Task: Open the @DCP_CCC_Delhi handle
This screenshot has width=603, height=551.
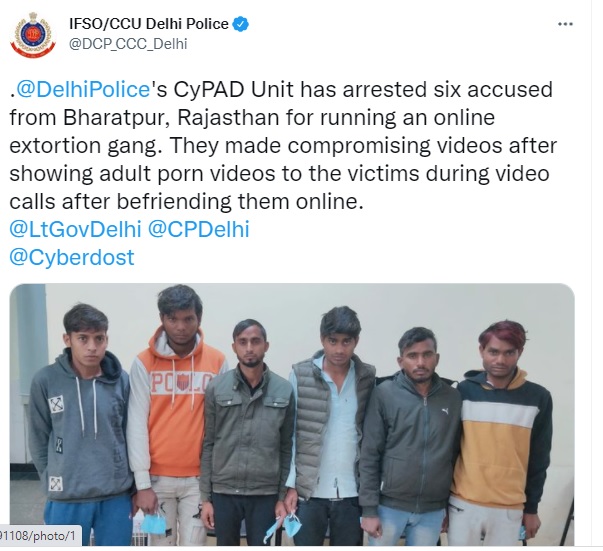Action: point(128,44)
